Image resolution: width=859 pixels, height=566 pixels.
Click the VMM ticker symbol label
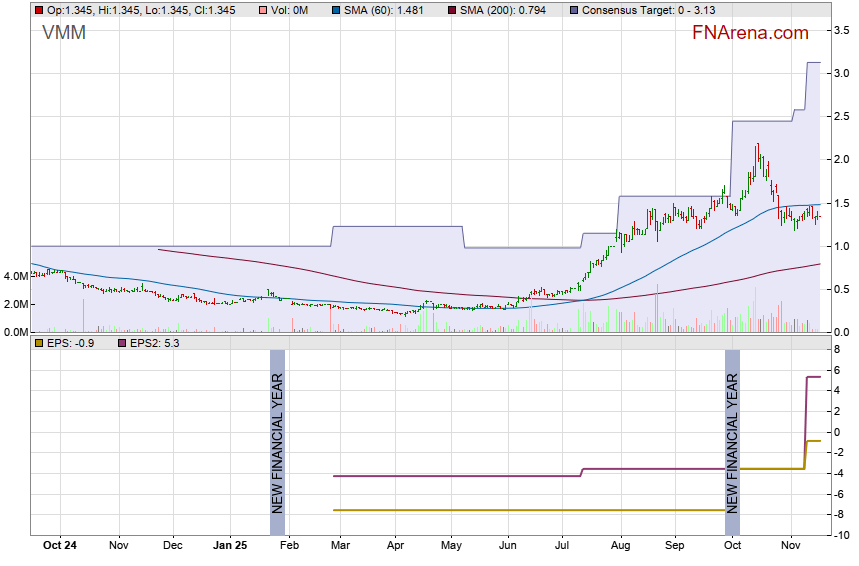(x=64, y=33)
